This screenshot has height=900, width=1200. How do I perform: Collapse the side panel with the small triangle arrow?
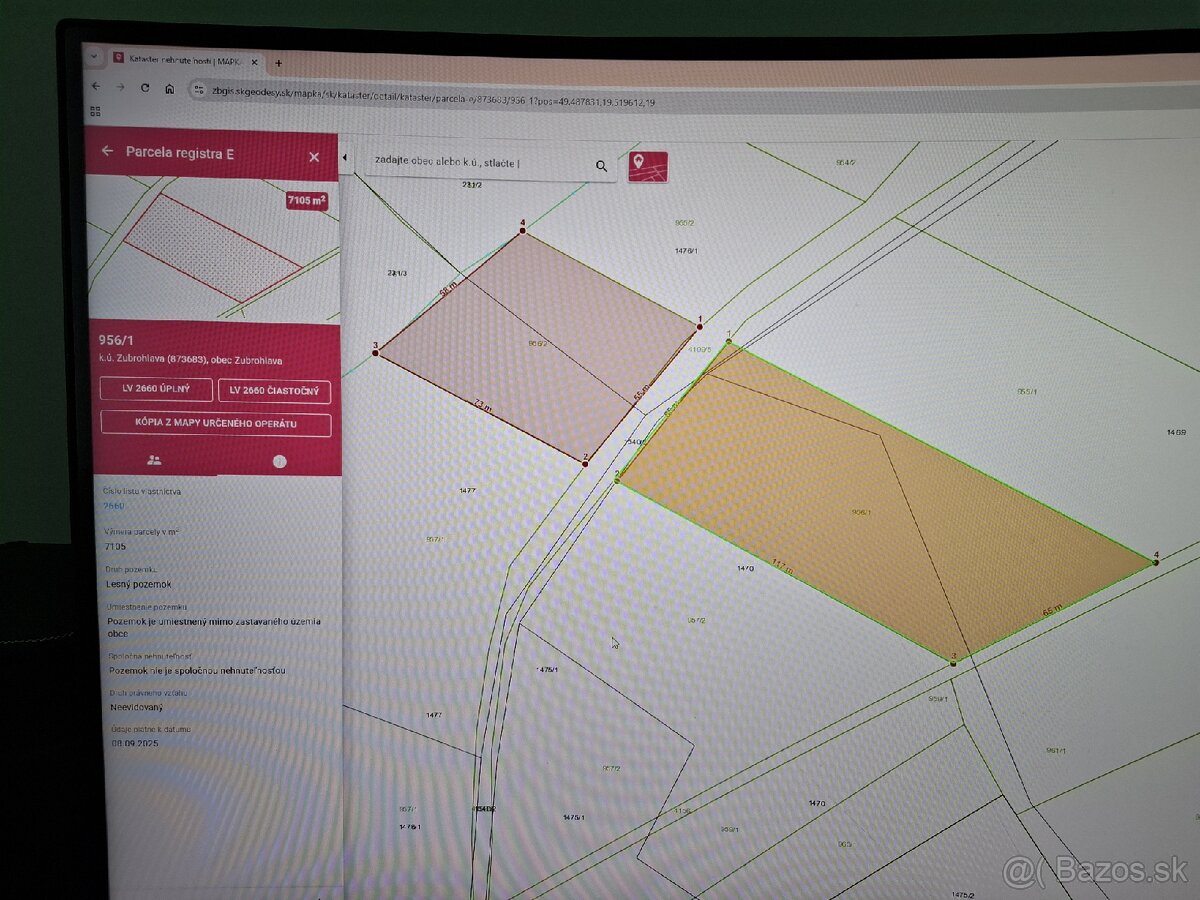[x=345, y=158]
